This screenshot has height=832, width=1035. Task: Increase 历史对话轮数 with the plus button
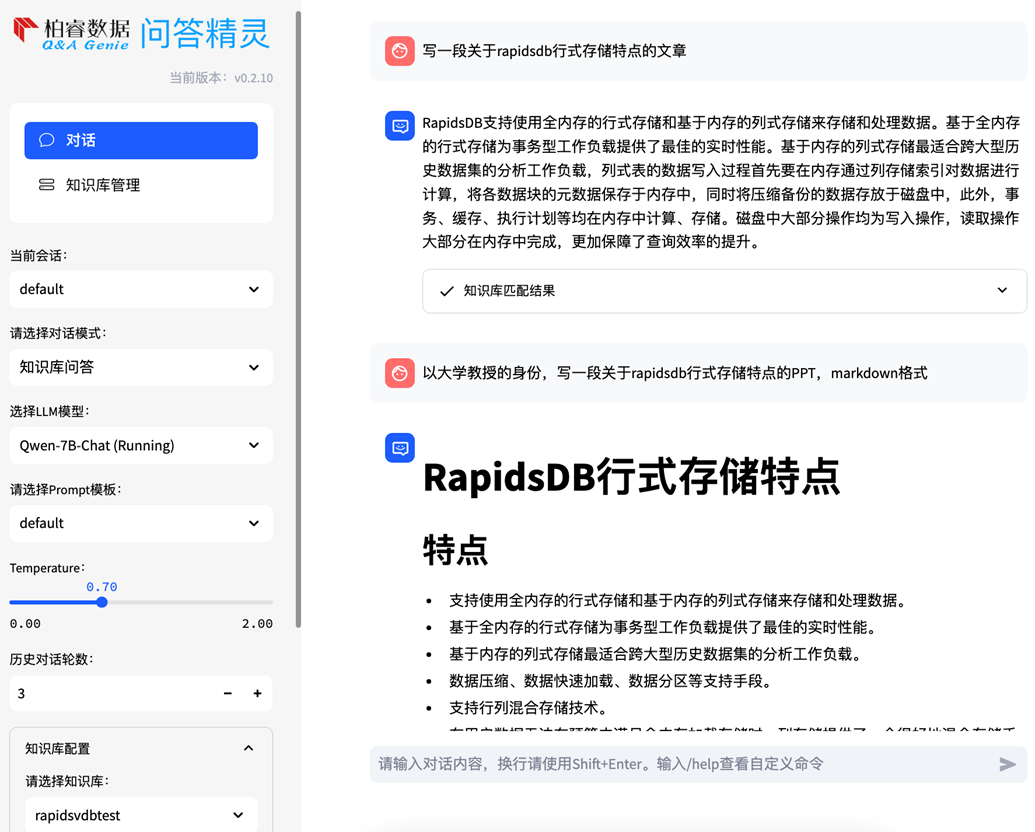click(257, 693)
